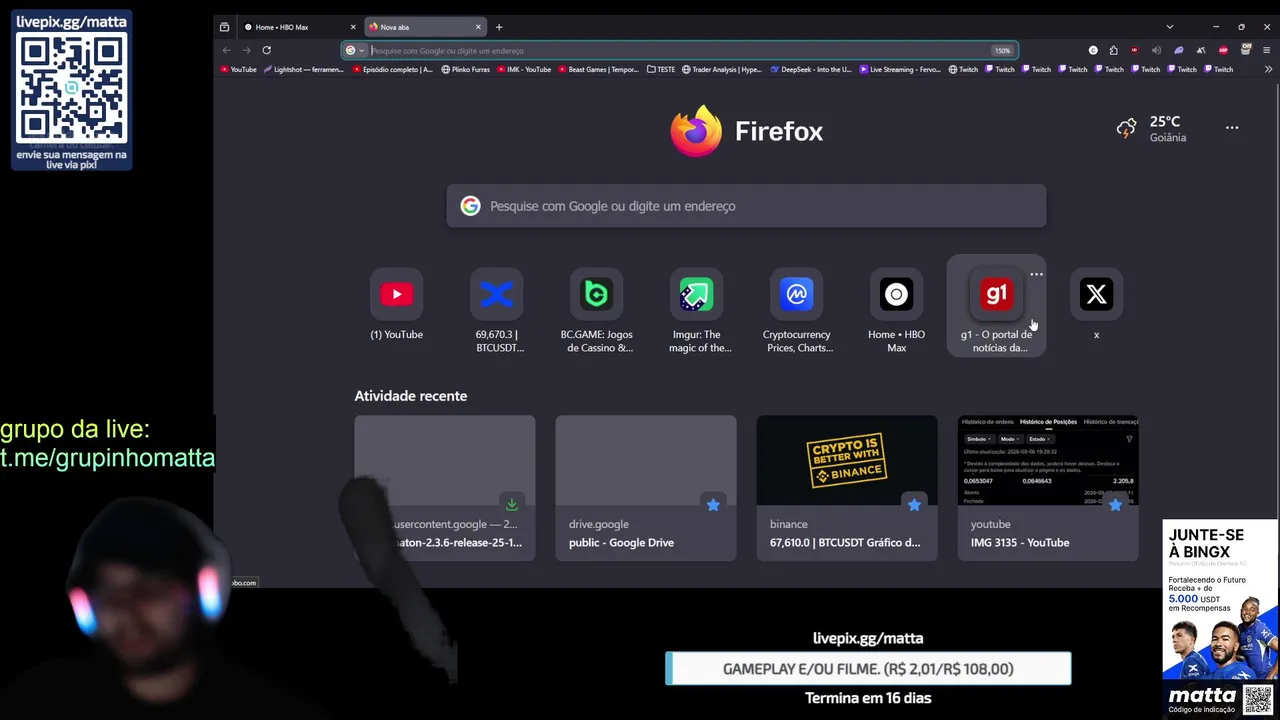This screenshot has width=1280, height=720.
Task: Open the Imgur shortcut tile
Action: tap(697, 310)
